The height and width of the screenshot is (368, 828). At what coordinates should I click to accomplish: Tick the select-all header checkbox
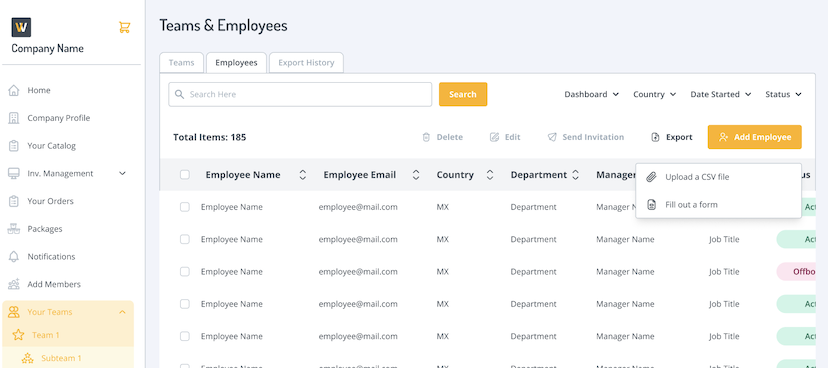185,175
